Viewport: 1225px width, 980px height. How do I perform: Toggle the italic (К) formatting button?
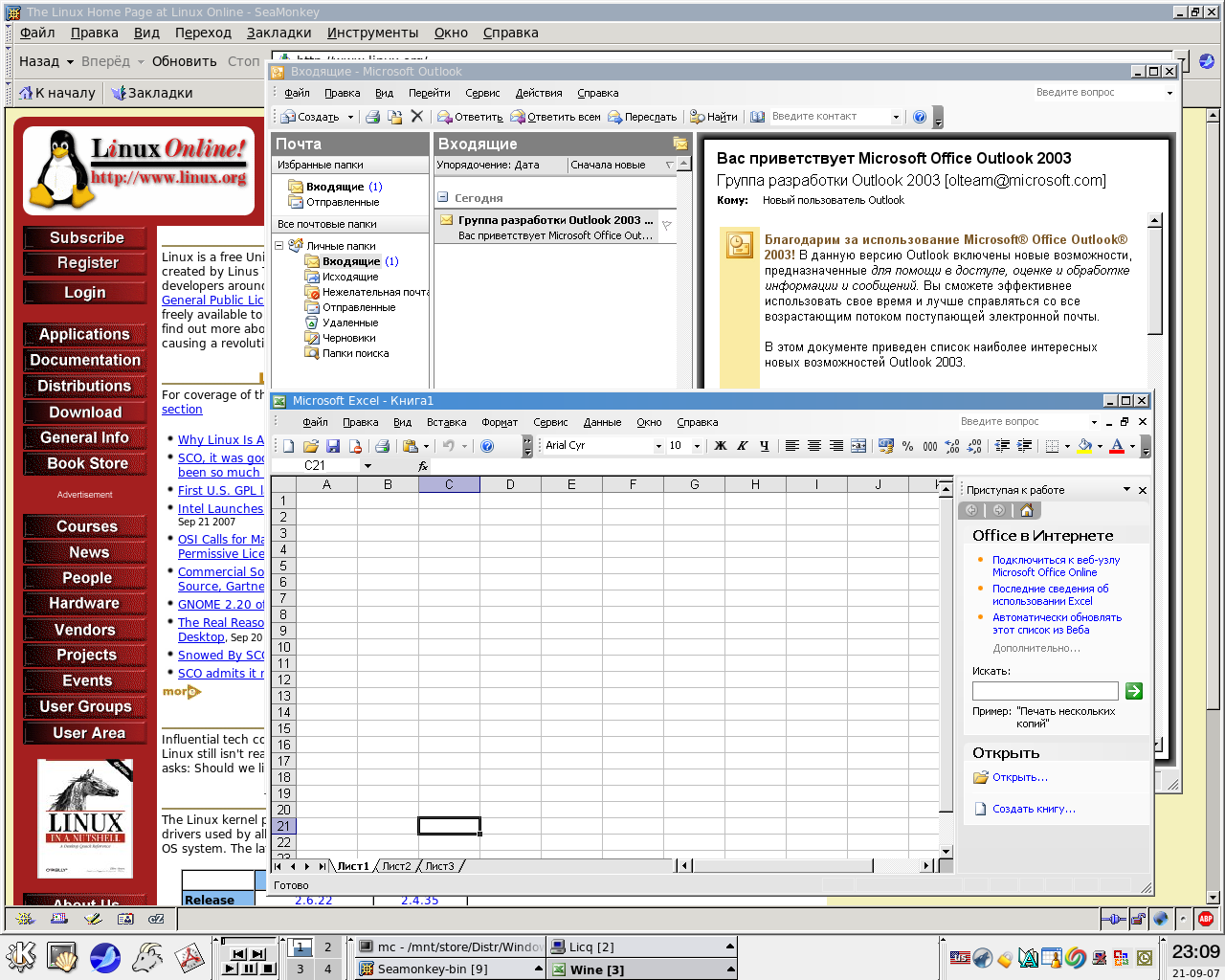742,446
